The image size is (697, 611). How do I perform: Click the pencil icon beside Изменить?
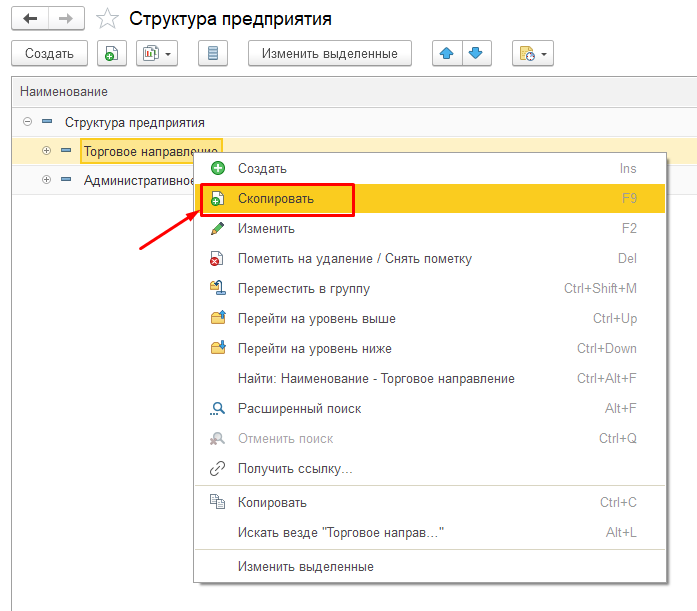click(x=217, y=228)
